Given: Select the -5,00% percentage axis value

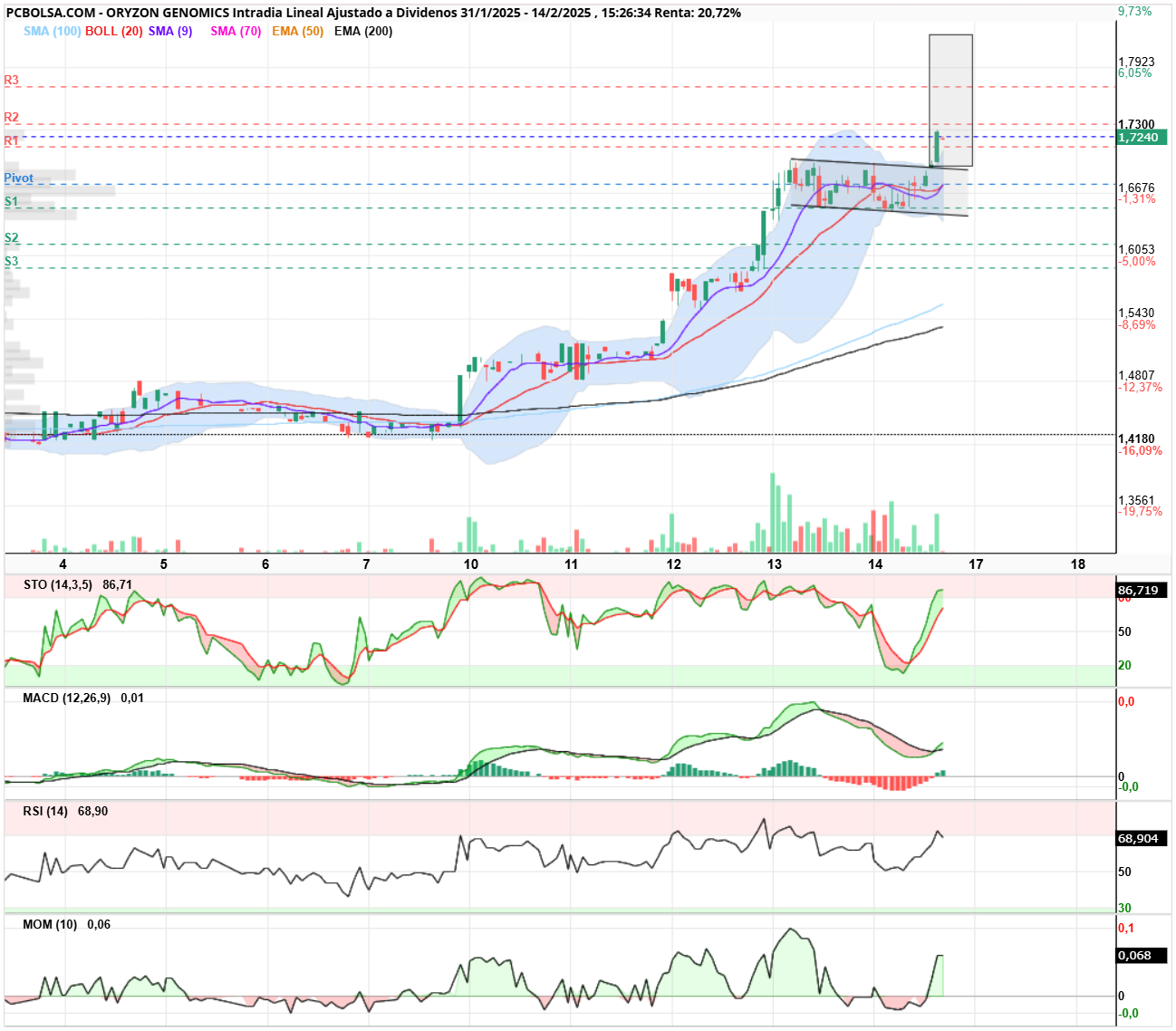Looking at the screenshot, I should (1137, 262).
